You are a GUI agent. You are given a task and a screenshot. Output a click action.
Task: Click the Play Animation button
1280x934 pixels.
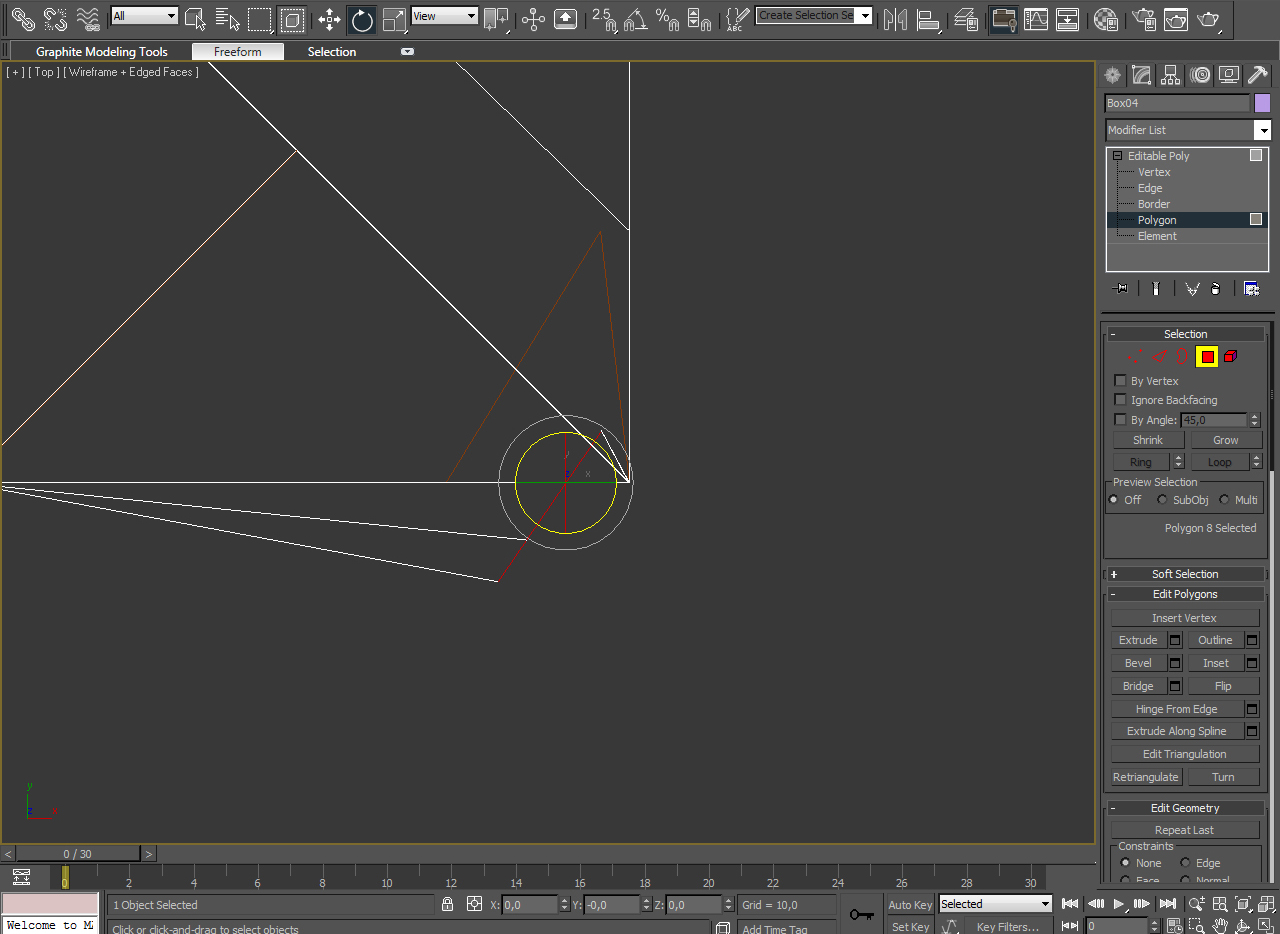pyautogui.click(x=1119, y=904)
